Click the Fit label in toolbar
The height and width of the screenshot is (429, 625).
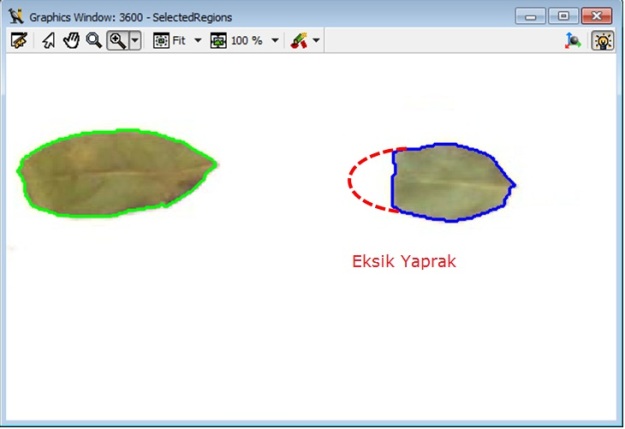click(x=179, y=40)
